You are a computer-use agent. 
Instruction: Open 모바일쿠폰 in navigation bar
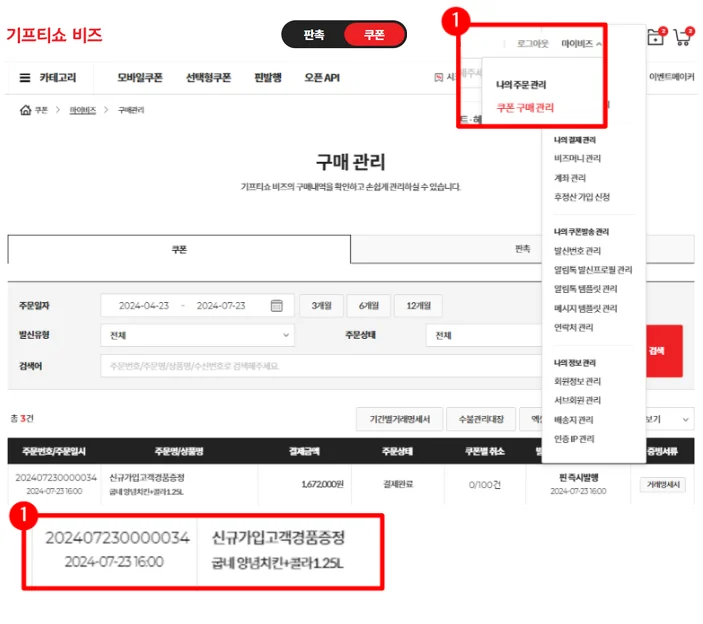140,78
